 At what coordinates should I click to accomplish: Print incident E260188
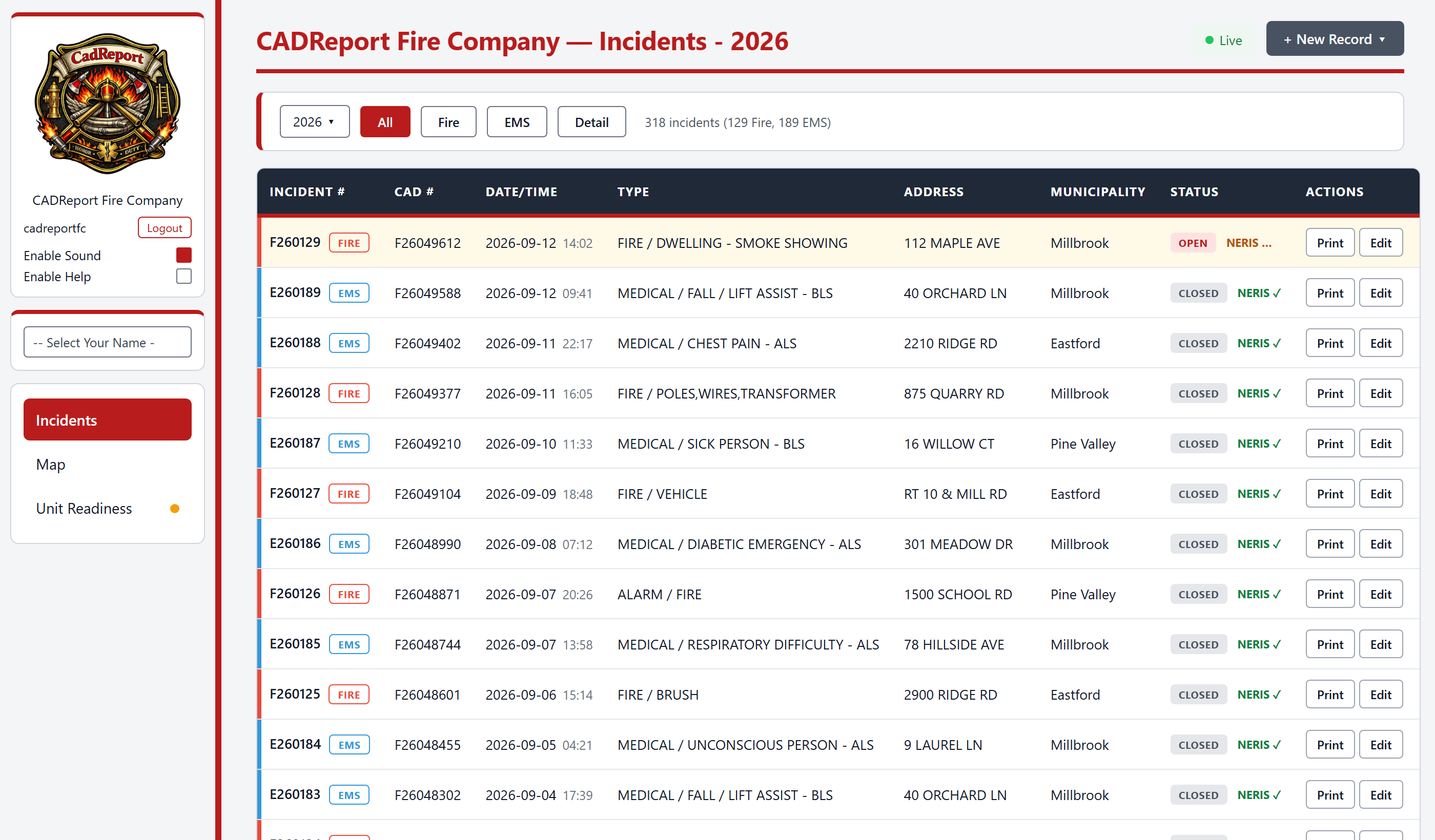pos(1329,343)
